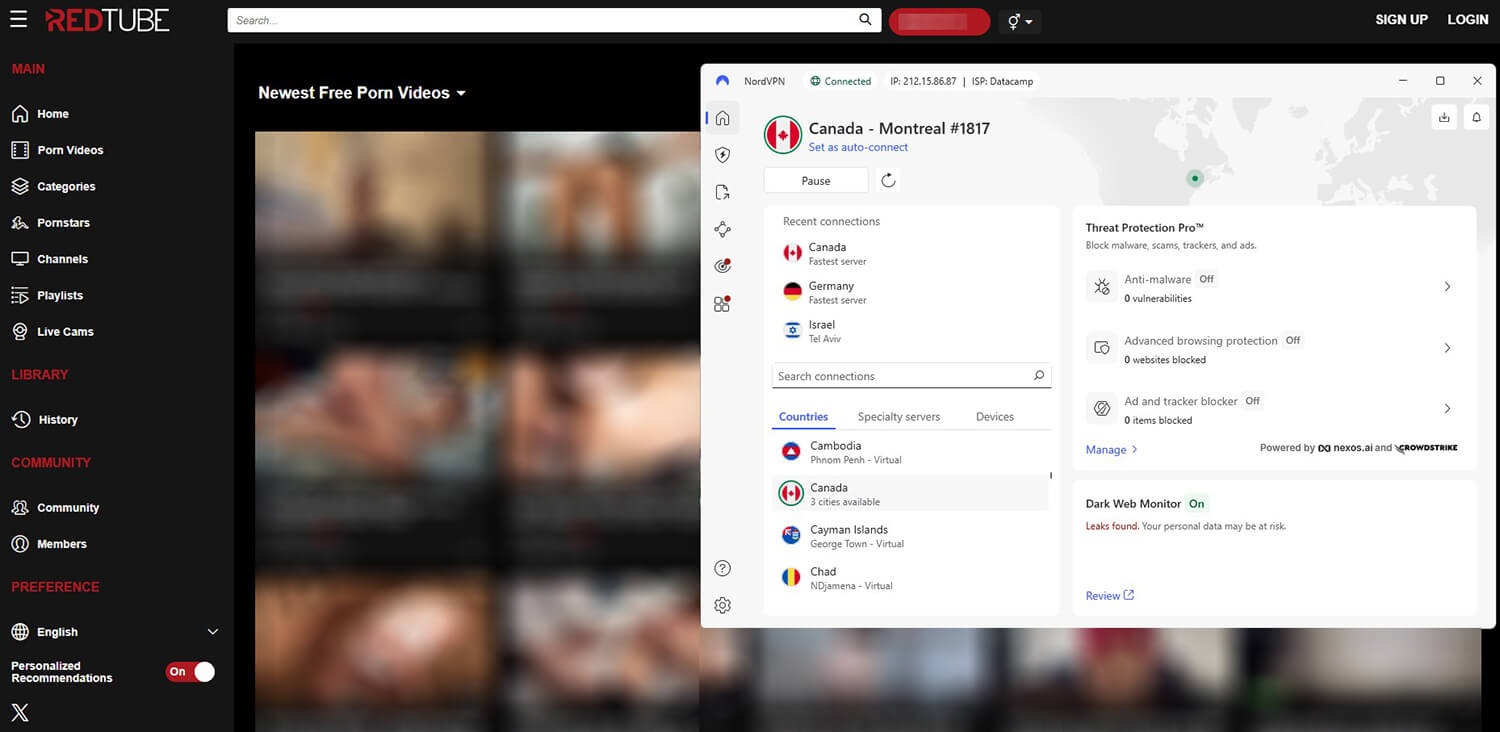
Task: Click the notifications bell icon in NordVPN
Action: [x=1476, y=117]
